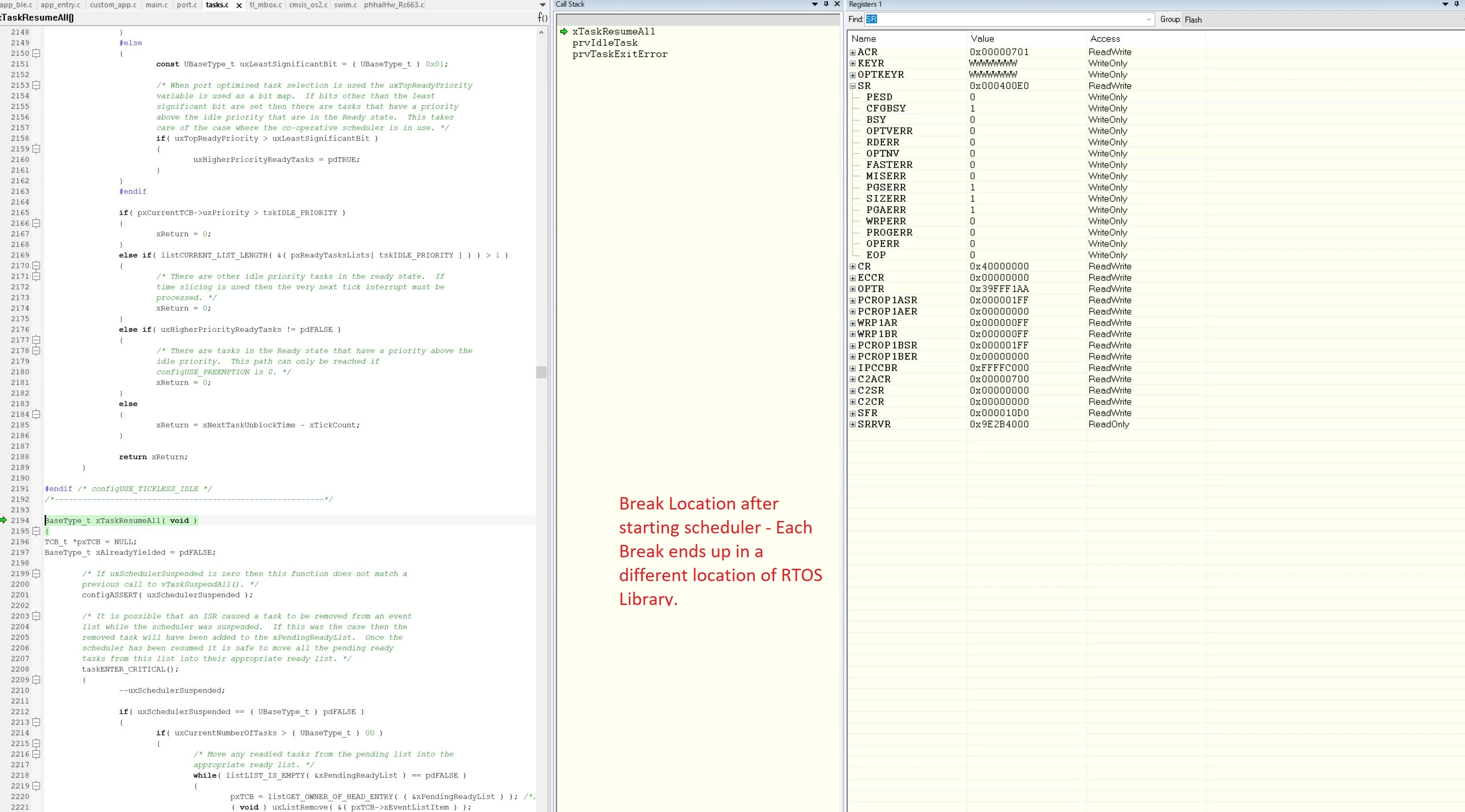Image resolution: width=1465 pixels, height=812 pixels.
Task: Expand the ACR register
Action: (853, 52)
